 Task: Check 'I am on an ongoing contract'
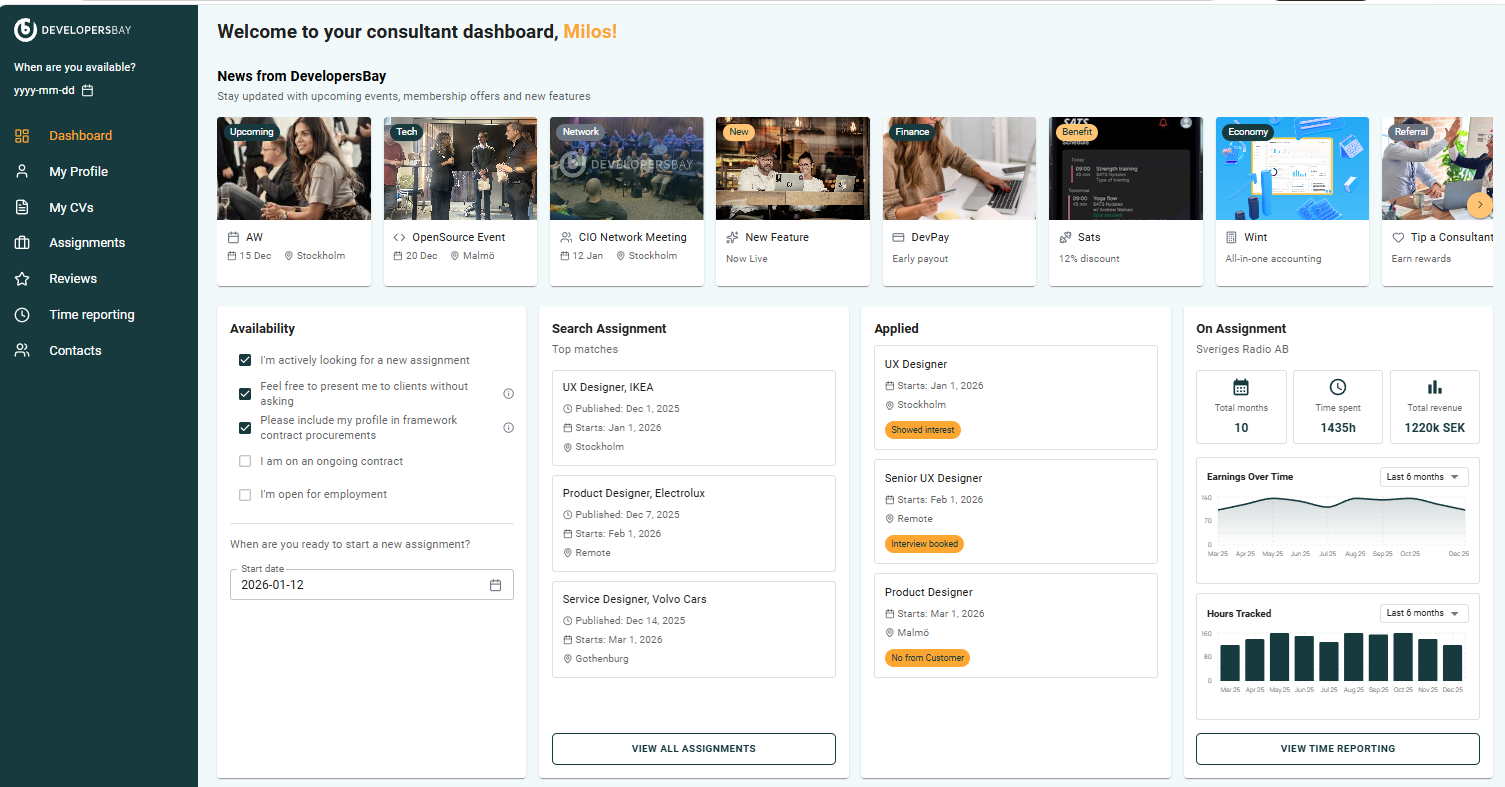(245, 461)
